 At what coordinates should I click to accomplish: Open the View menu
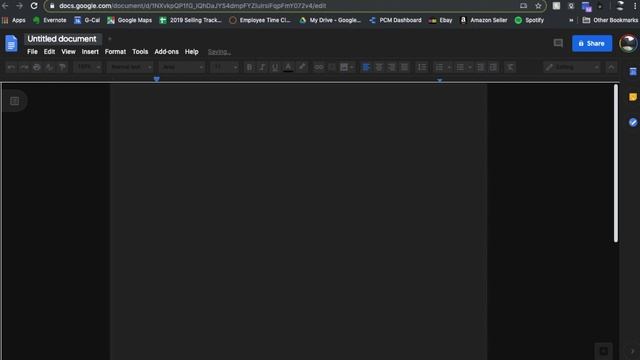click(x=68, y=52)
